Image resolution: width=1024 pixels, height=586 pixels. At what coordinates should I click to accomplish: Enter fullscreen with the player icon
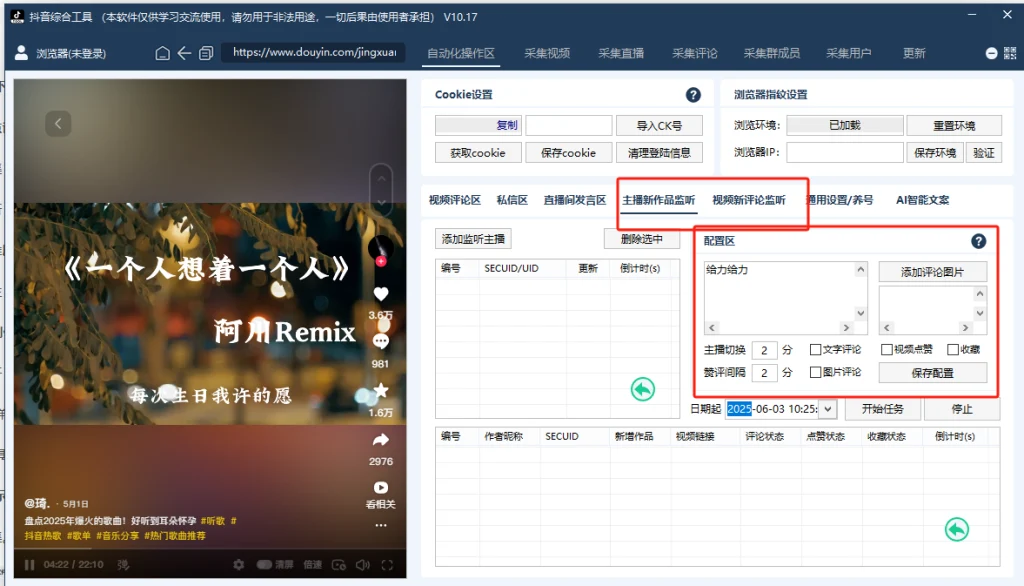pyautogui.click(x=387, y=564)
